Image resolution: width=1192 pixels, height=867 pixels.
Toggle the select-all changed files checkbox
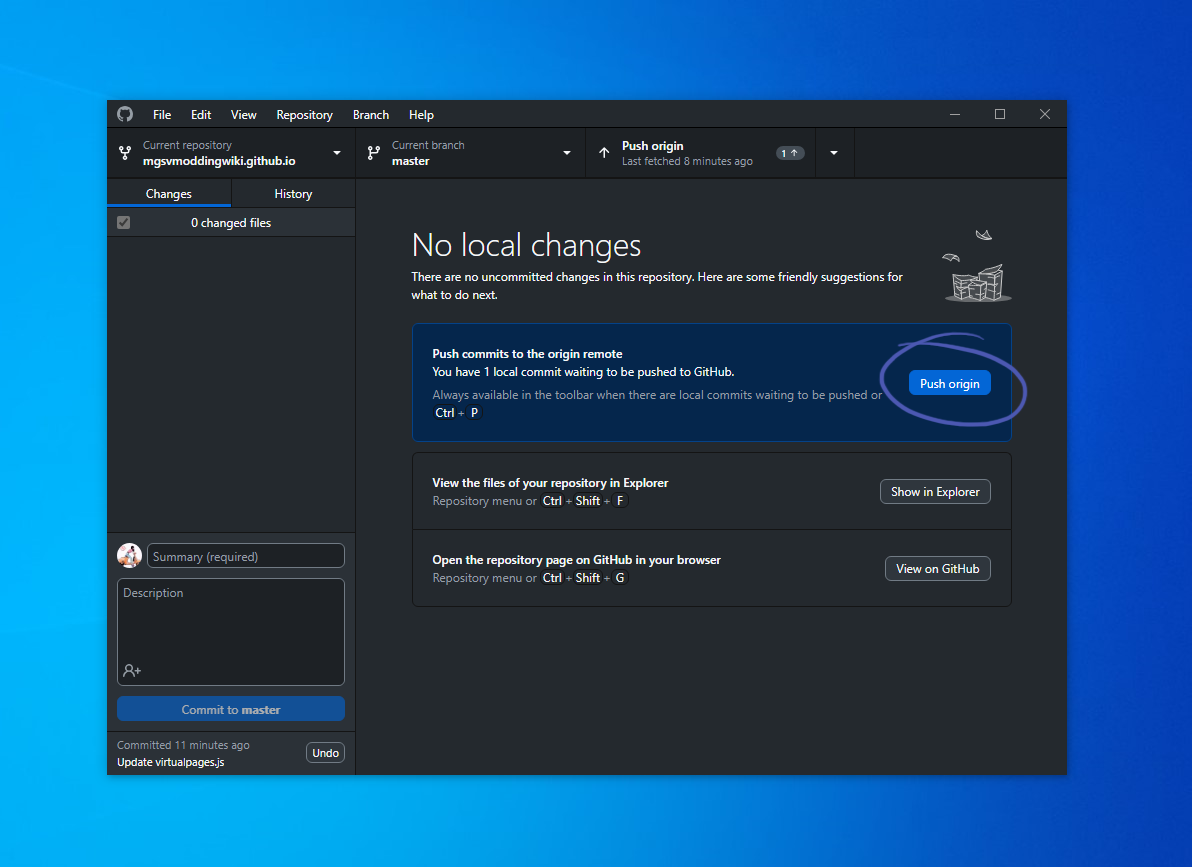(123, 222)
